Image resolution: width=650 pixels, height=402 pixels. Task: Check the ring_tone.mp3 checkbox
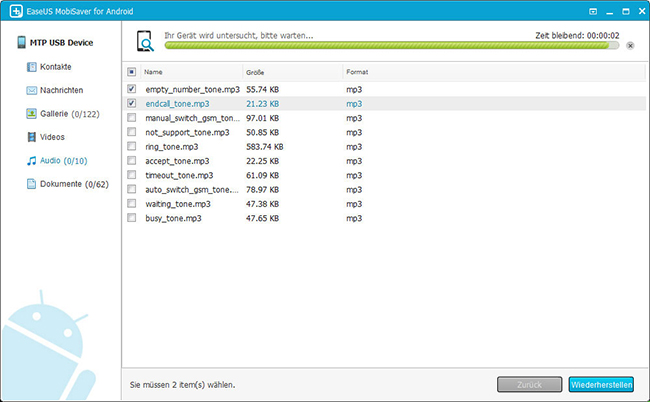click(132, 146)
